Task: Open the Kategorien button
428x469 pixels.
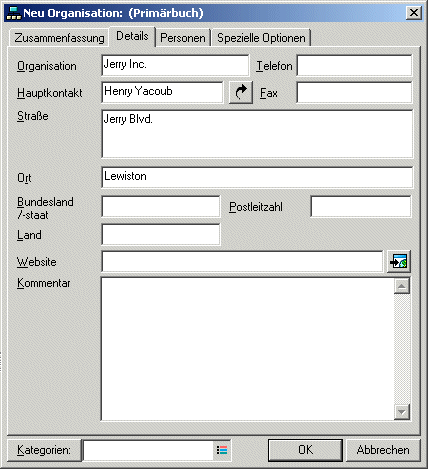Action: click(44, 450)
